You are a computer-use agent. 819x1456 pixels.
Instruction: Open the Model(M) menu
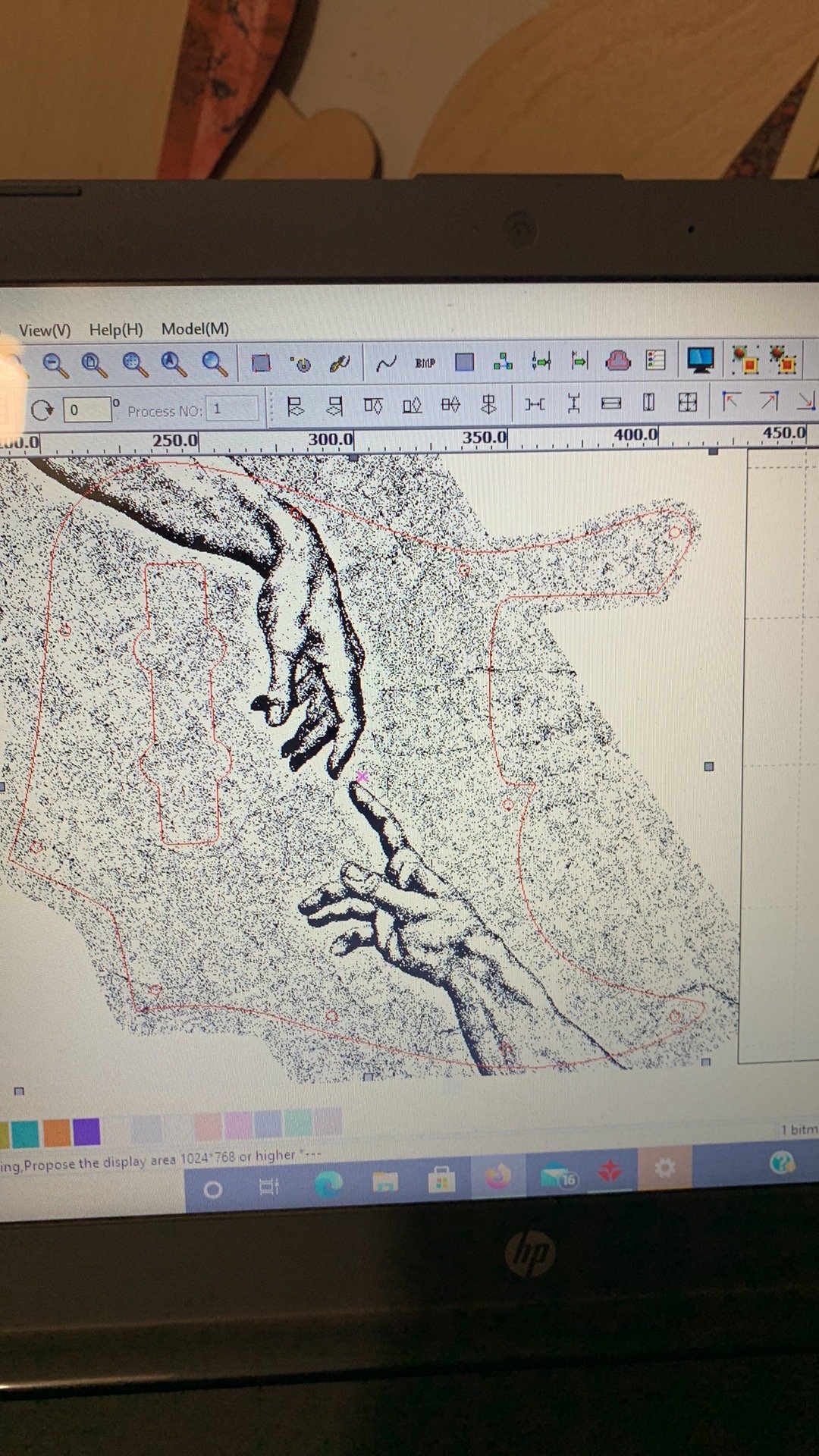pyautogui.click(x=195, y=328)
